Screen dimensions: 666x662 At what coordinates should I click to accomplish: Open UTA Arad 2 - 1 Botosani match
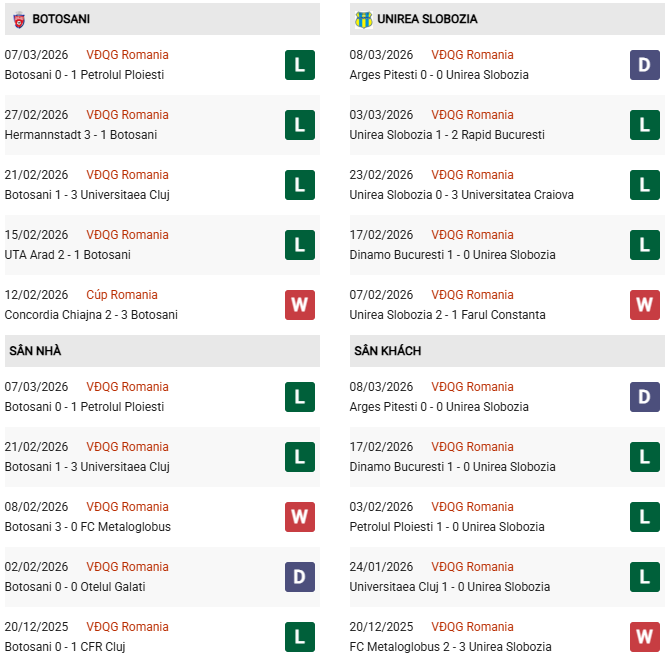[68, 255]
